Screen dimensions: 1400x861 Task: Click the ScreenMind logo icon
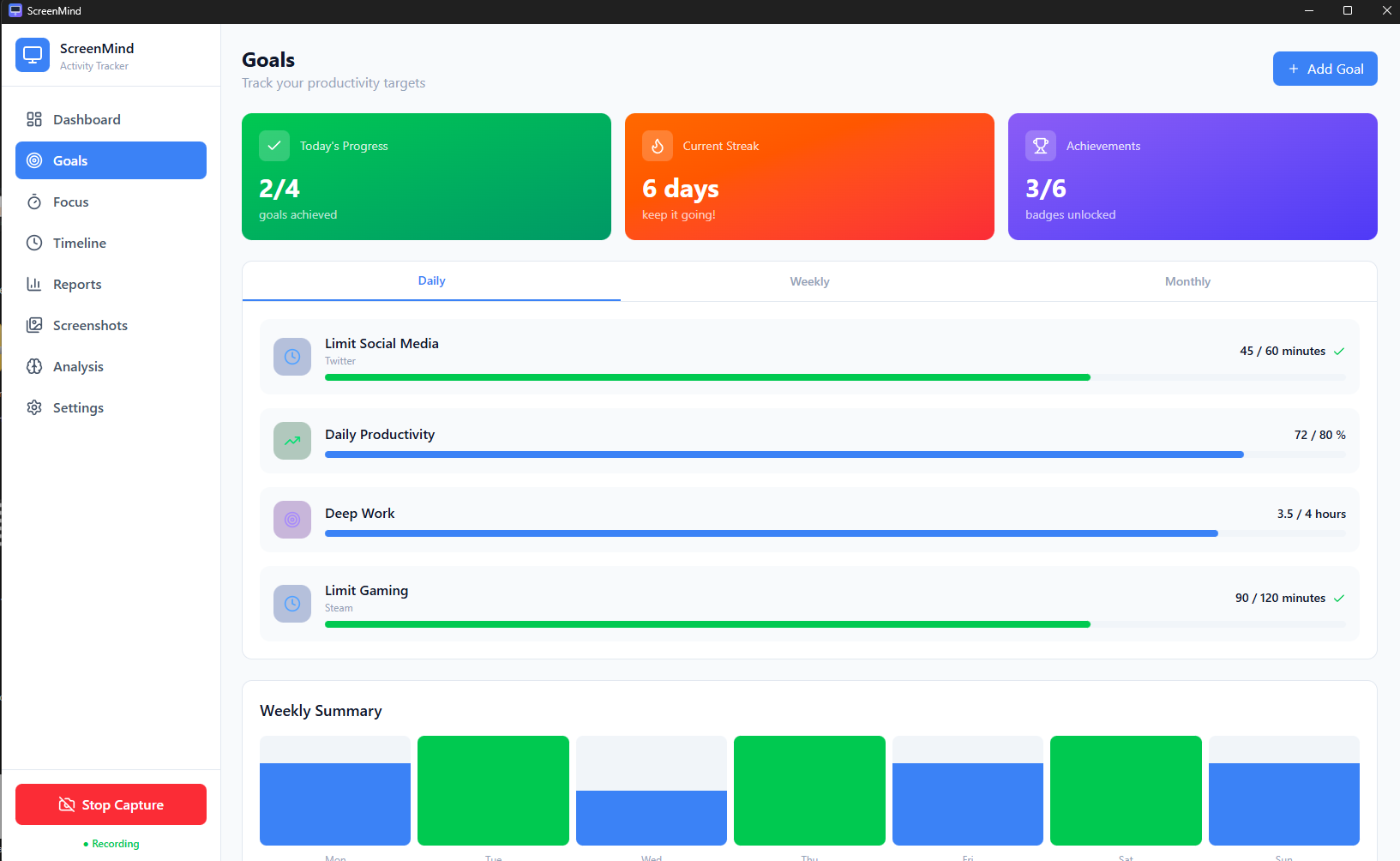pos(32,54)
